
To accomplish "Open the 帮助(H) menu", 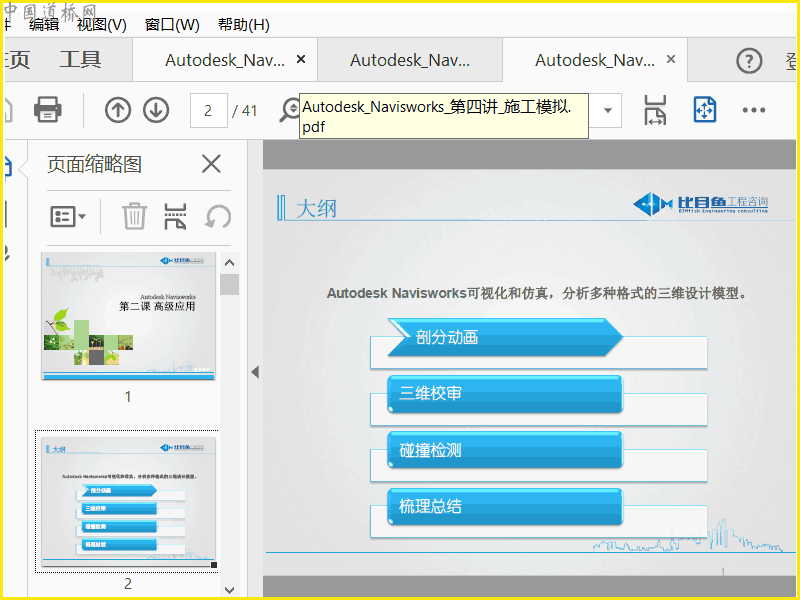I will tap(244, 24).
